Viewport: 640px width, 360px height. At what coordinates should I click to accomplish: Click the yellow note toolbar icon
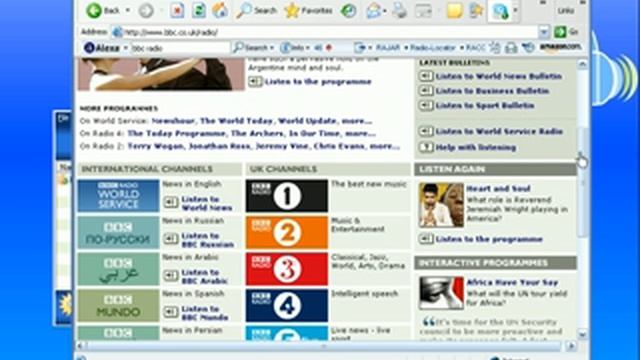pyautogui.click(x=454, y=11)
